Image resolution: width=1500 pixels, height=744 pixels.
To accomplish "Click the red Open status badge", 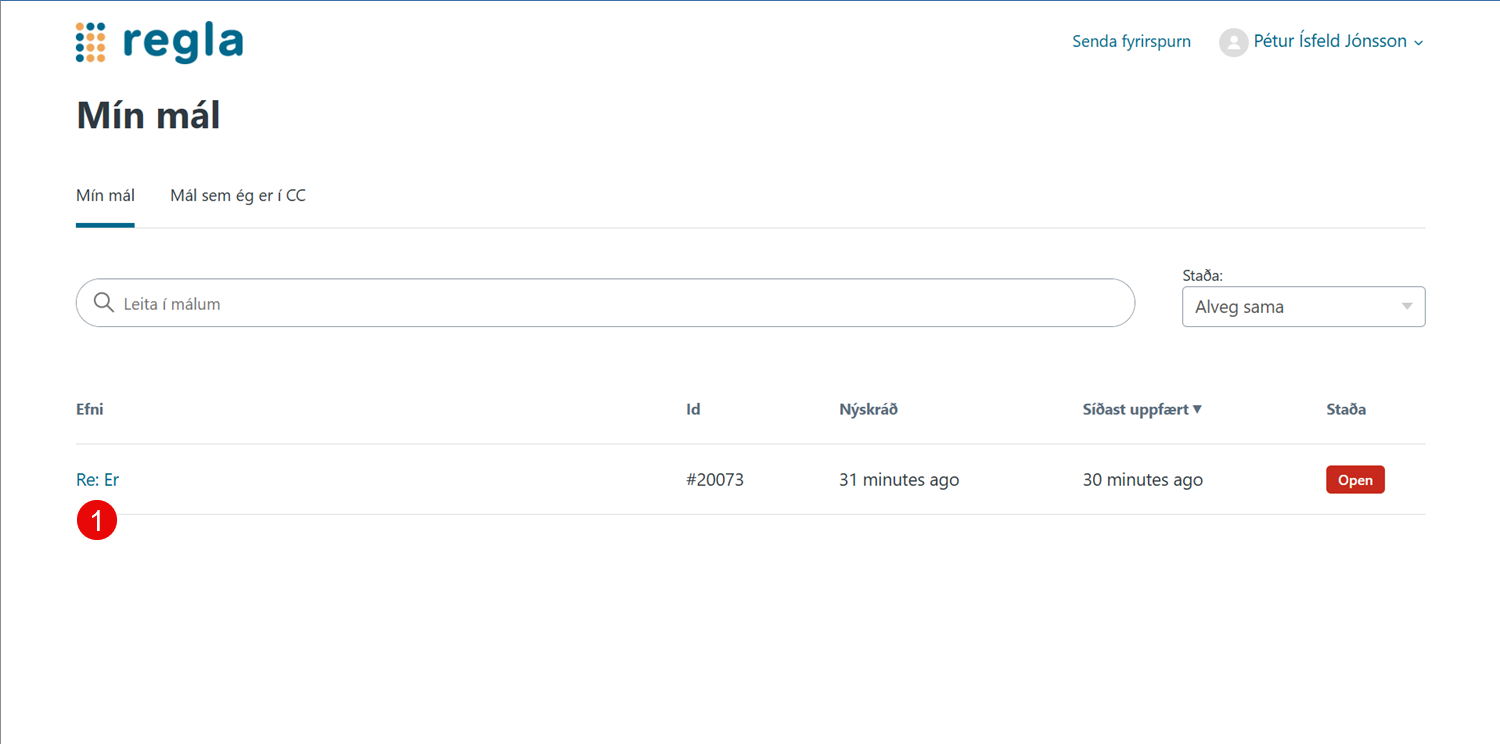I will [x=1354, y=480].
